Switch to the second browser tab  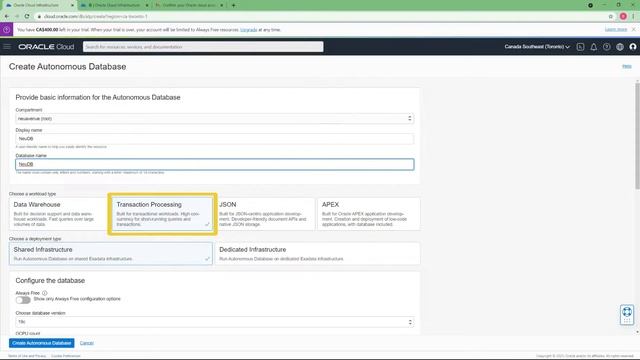point(115,5)
